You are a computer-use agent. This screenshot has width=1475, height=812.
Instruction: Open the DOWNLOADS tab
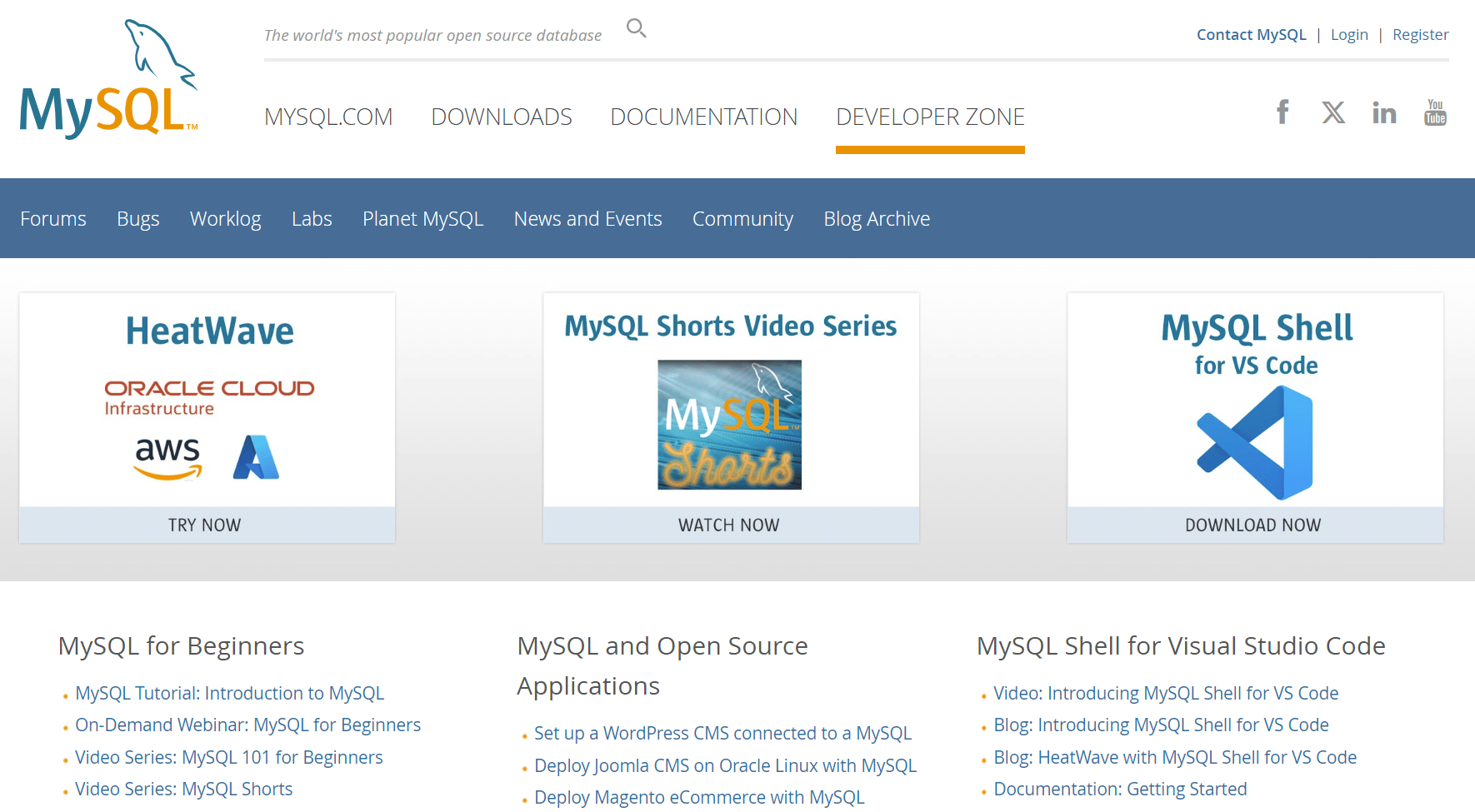click(x=502, y=117)
